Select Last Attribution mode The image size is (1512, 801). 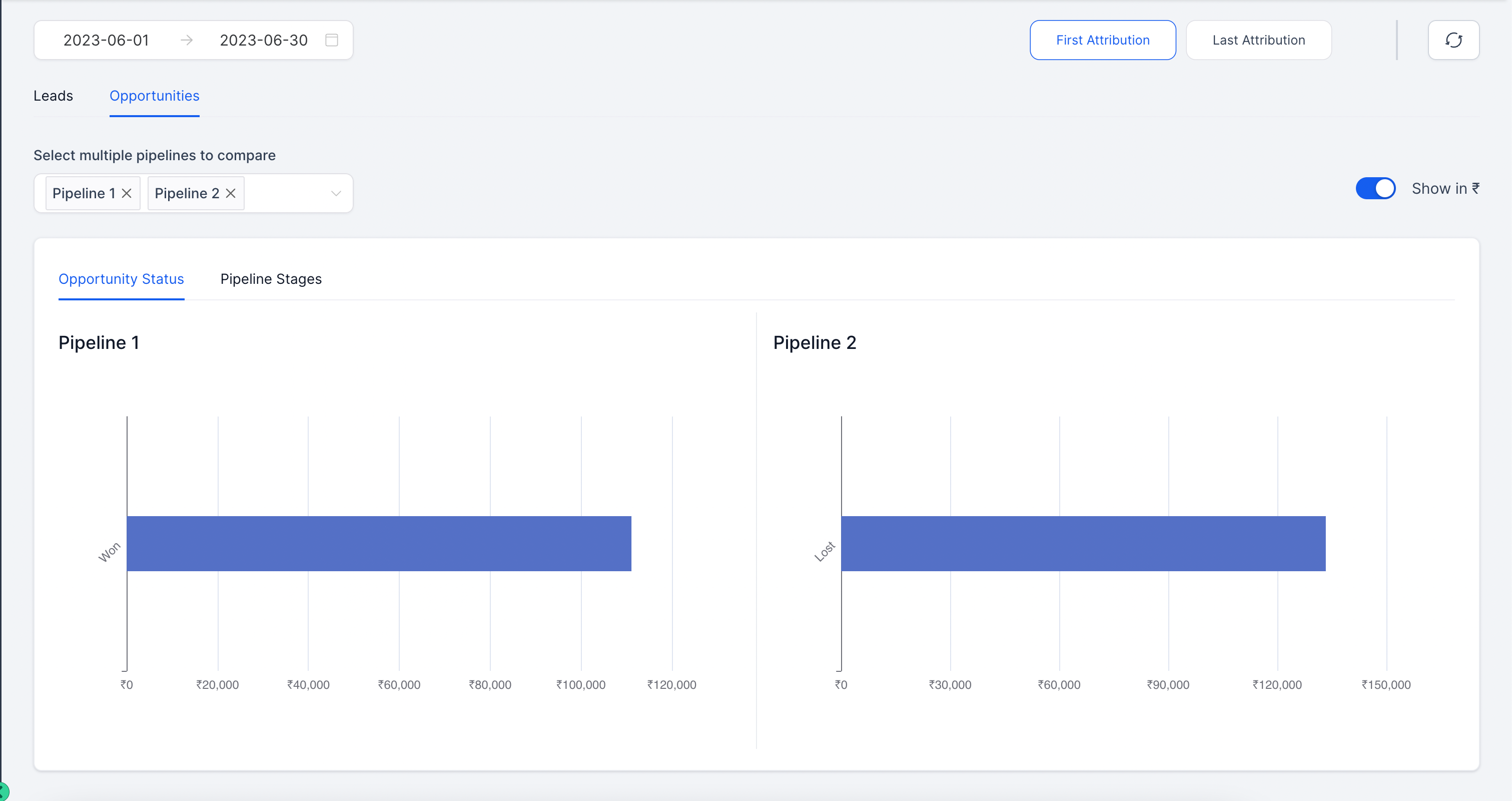point(1258,40)
